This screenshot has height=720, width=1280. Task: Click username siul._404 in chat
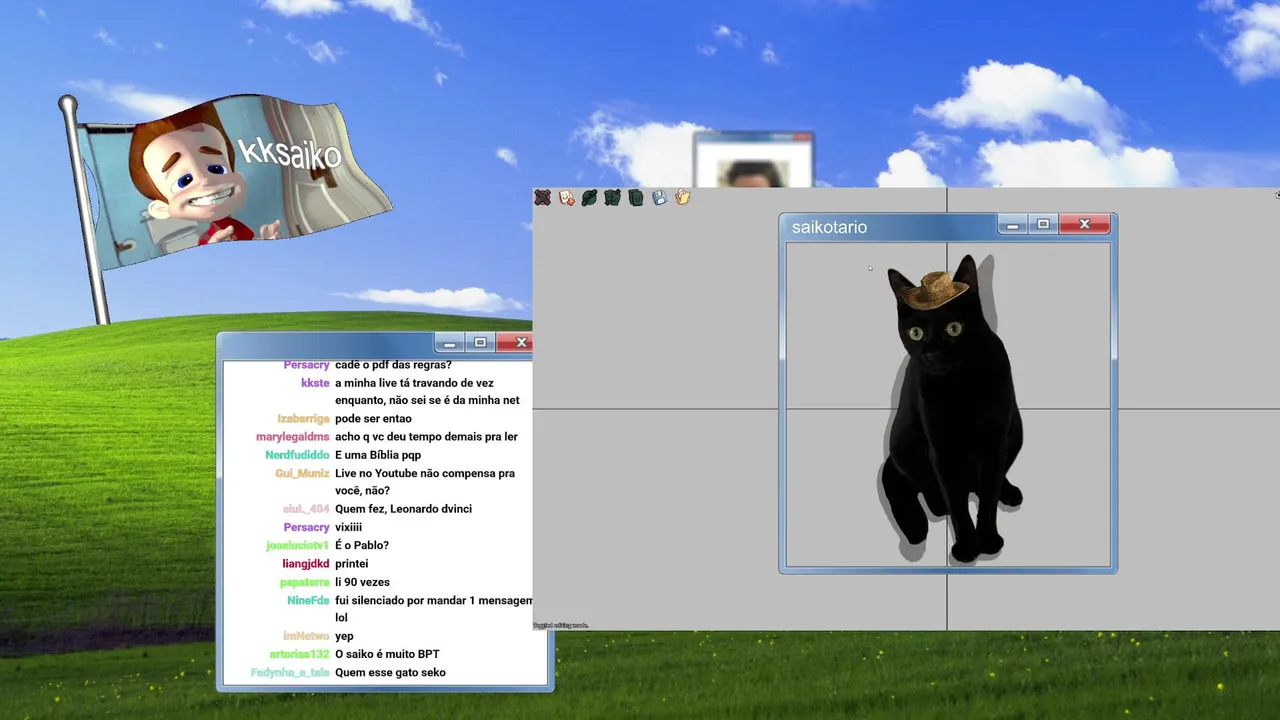point(306,509)
